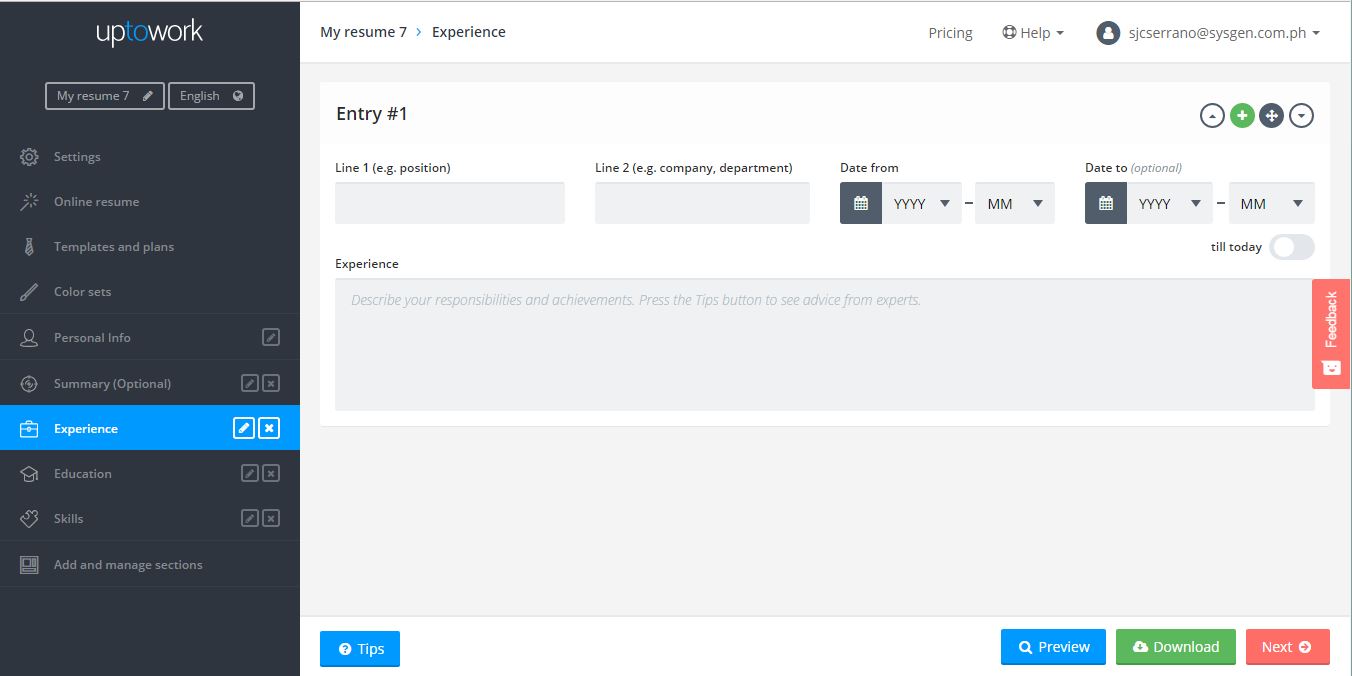Remove the Skills section with X icon

(271, 519)
